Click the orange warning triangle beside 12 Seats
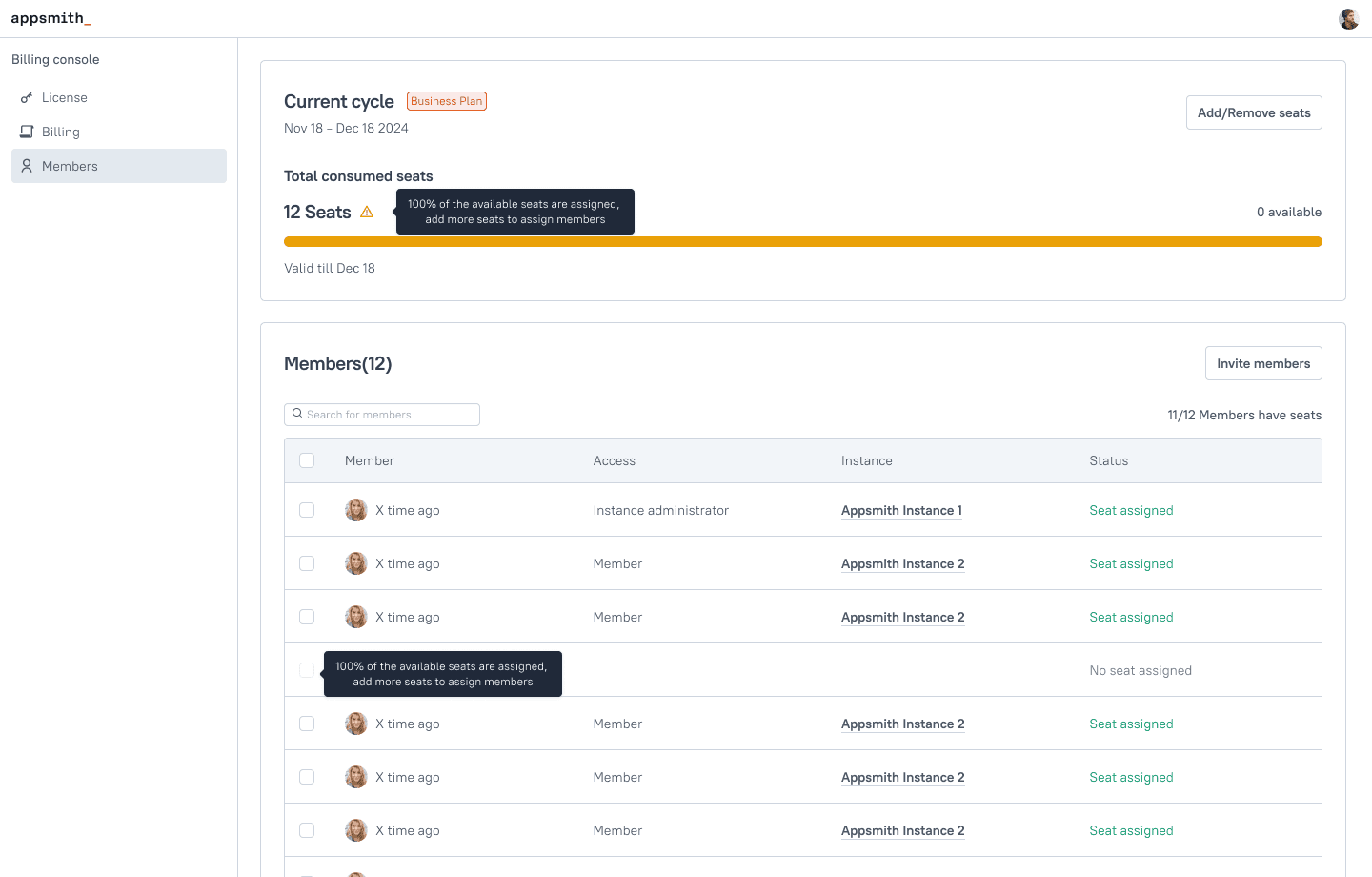 click(x=367, y=212)
